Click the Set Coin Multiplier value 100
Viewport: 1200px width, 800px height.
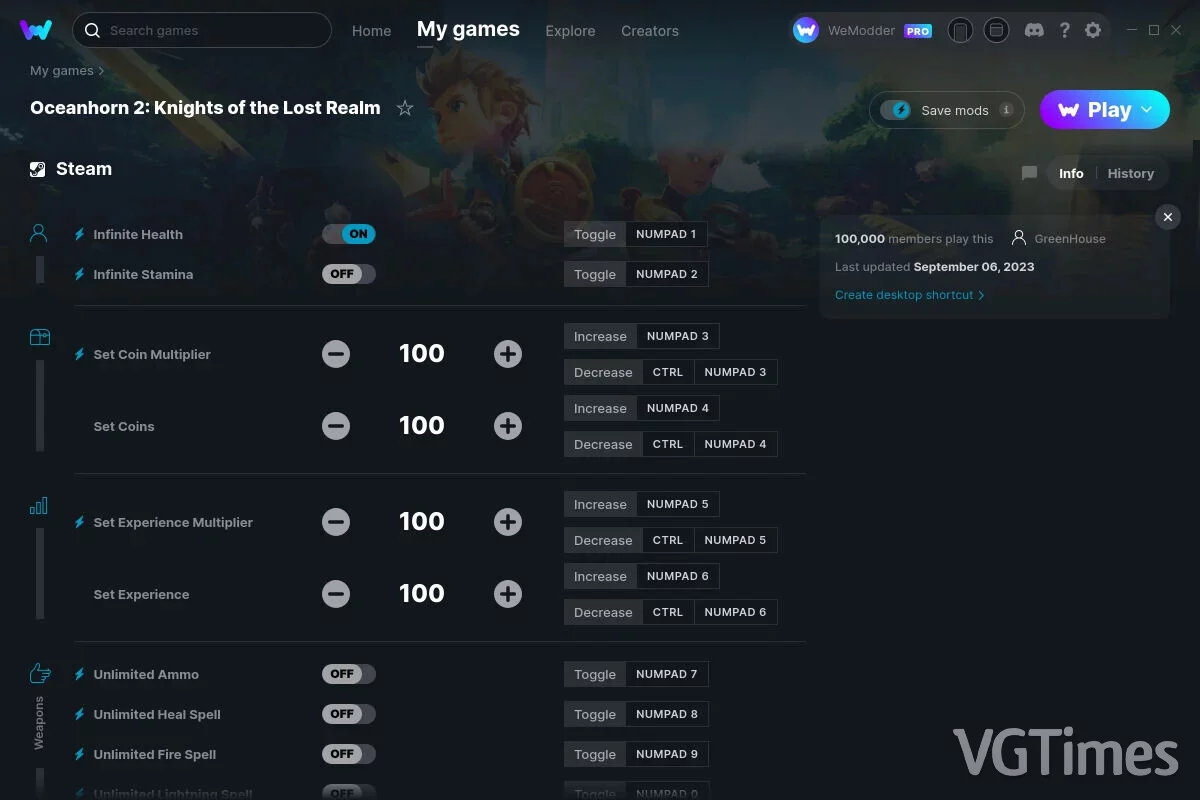tap(422, 354)
